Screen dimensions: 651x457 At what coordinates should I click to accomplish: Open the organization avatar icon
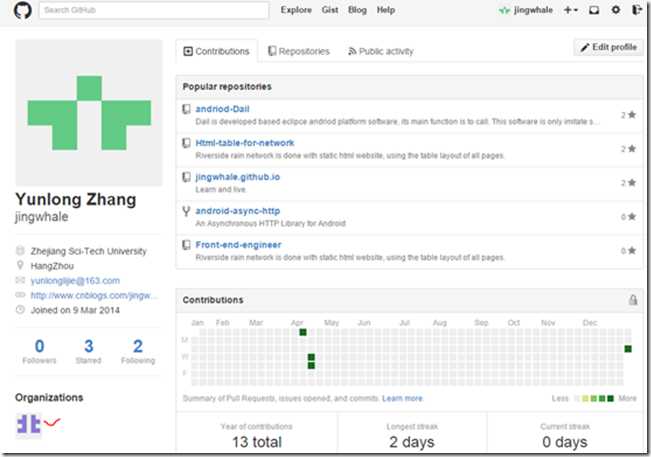click(29, 424)
